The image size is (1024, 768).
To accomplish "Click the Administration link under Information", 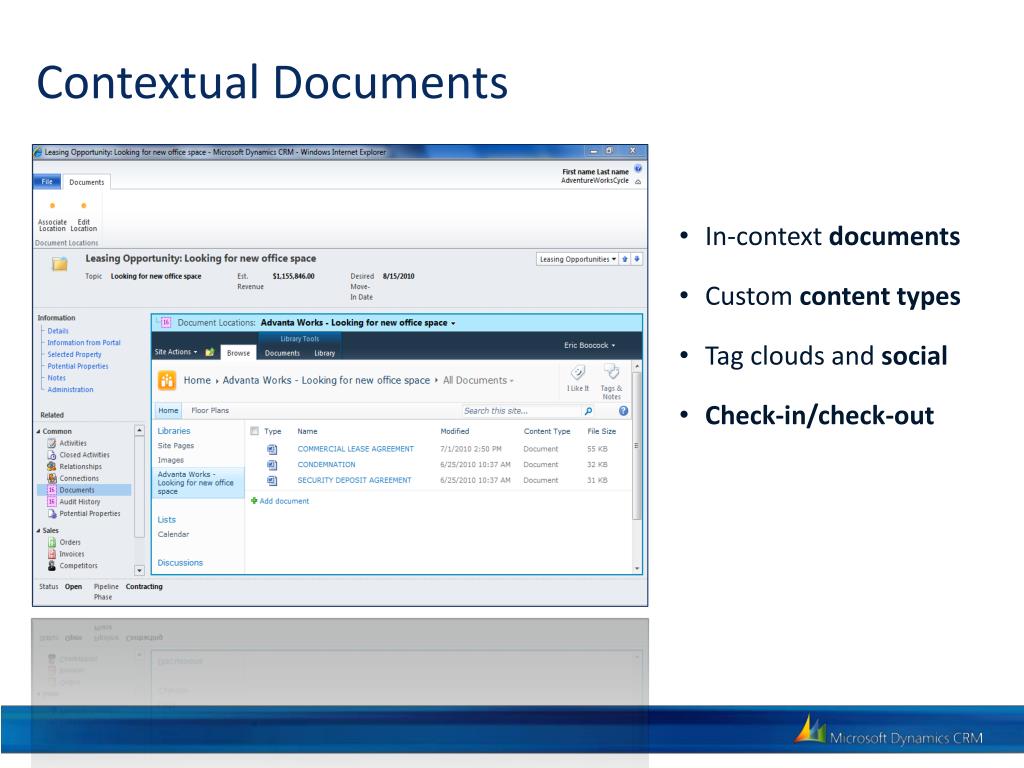I will pos(70,390).
